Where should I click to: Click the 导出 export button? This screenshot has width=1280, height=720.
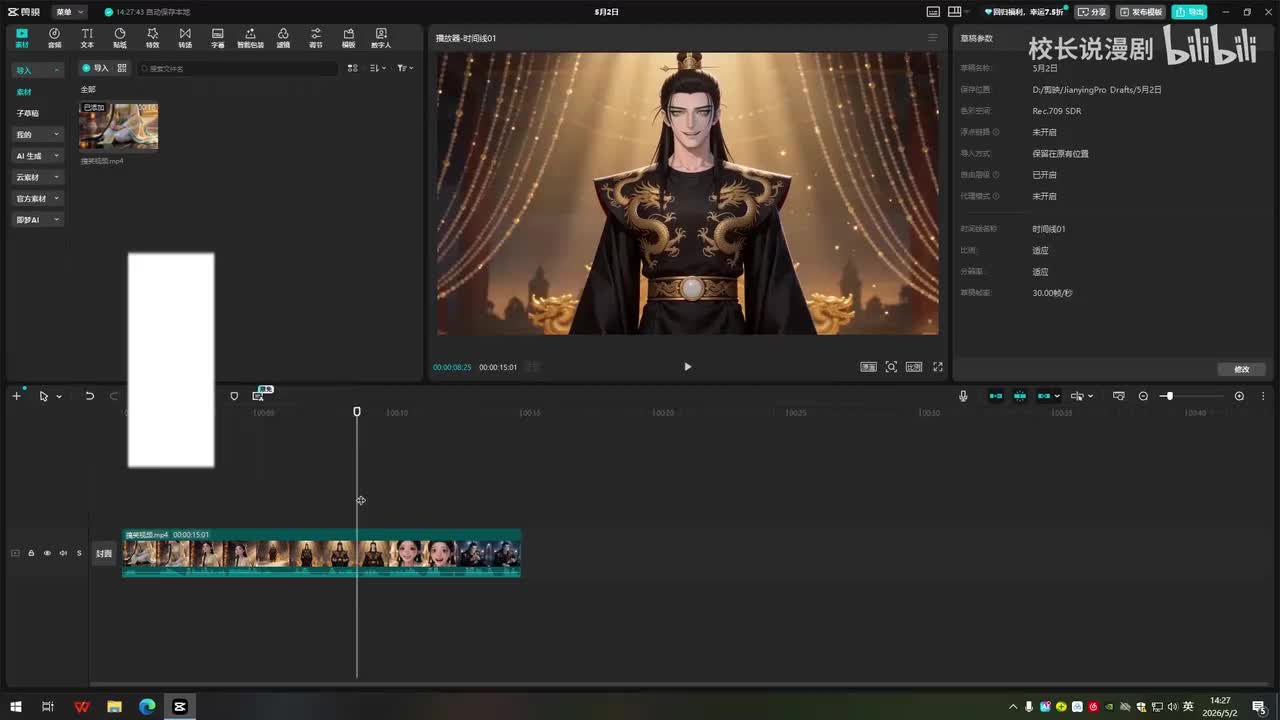click(1191, 12)
